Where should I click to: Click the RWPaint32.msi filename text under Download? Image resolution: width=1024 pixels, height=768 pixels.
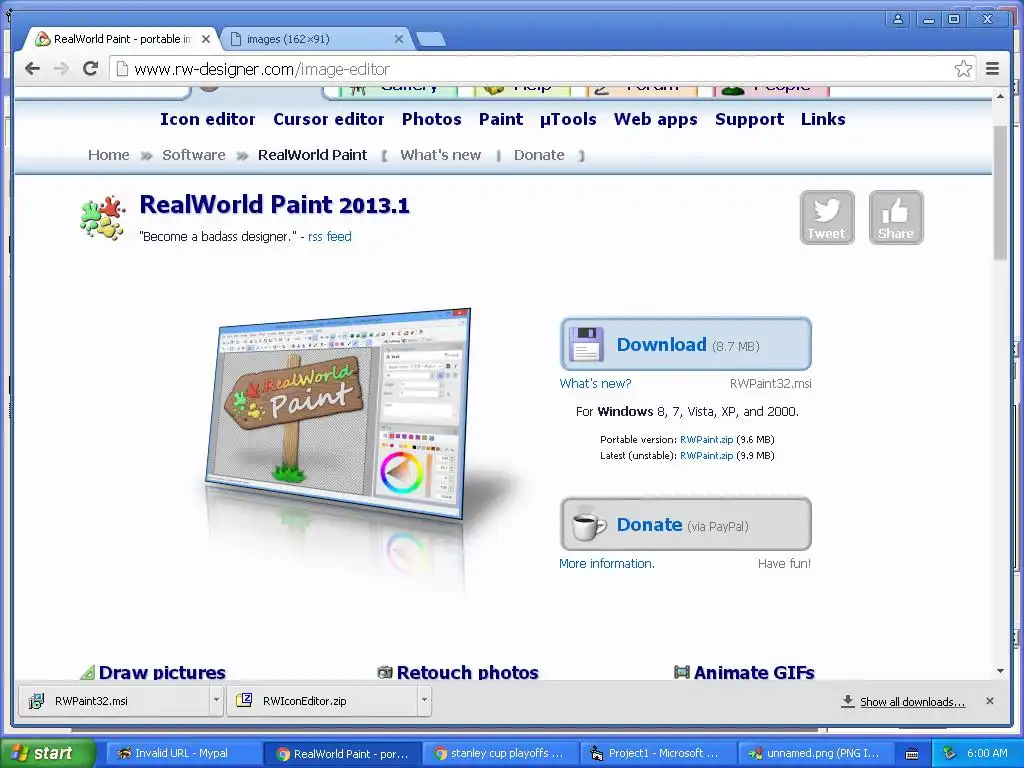coord(771,384)
